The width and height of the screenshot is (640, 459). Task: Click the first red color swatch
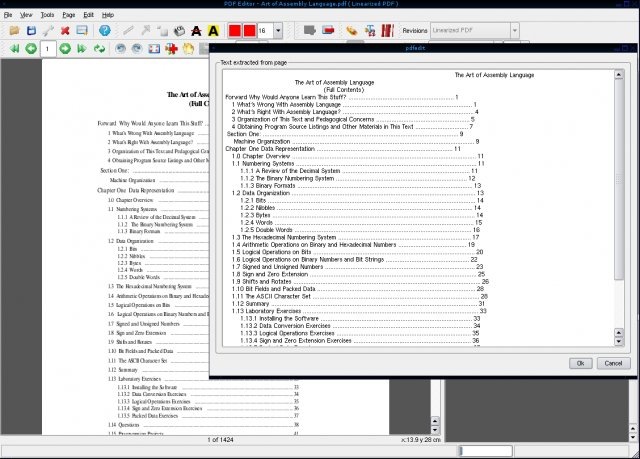(235, 31)
